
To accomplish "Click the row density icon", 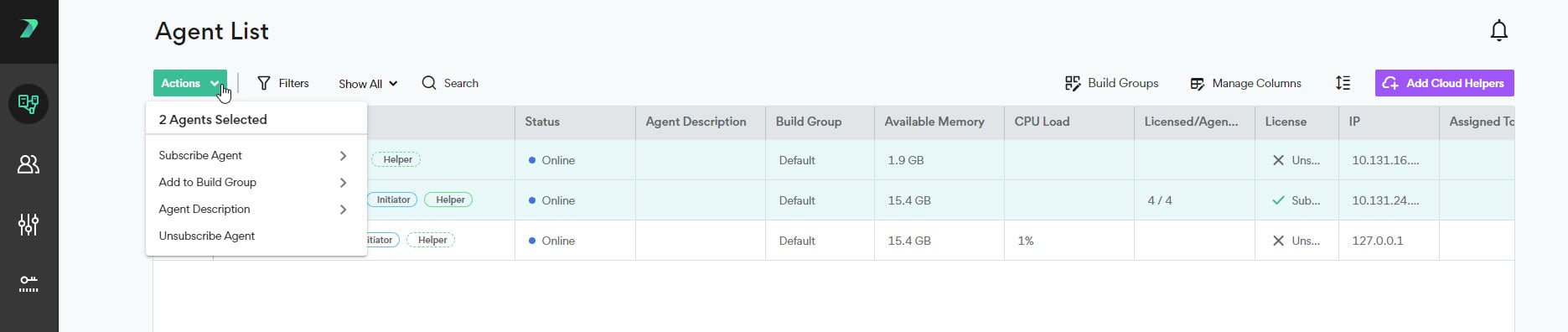I will 1343,83.
